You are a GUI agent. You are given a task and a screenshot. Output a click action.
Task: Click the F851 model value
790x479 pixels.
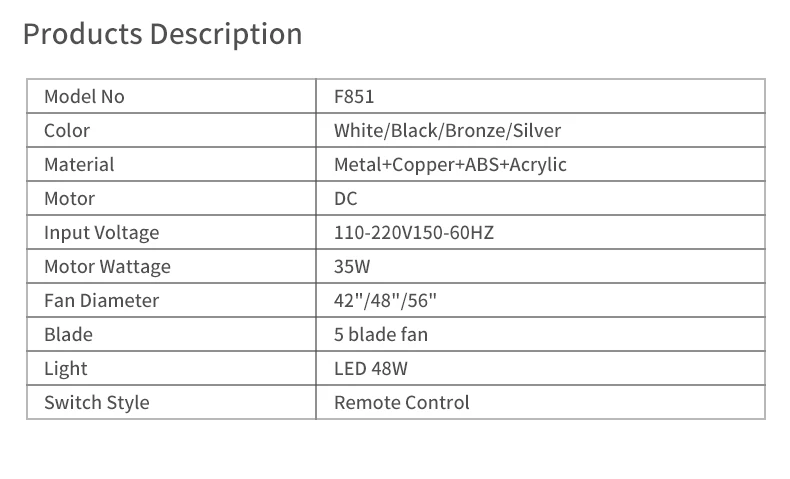click(354, 97)
